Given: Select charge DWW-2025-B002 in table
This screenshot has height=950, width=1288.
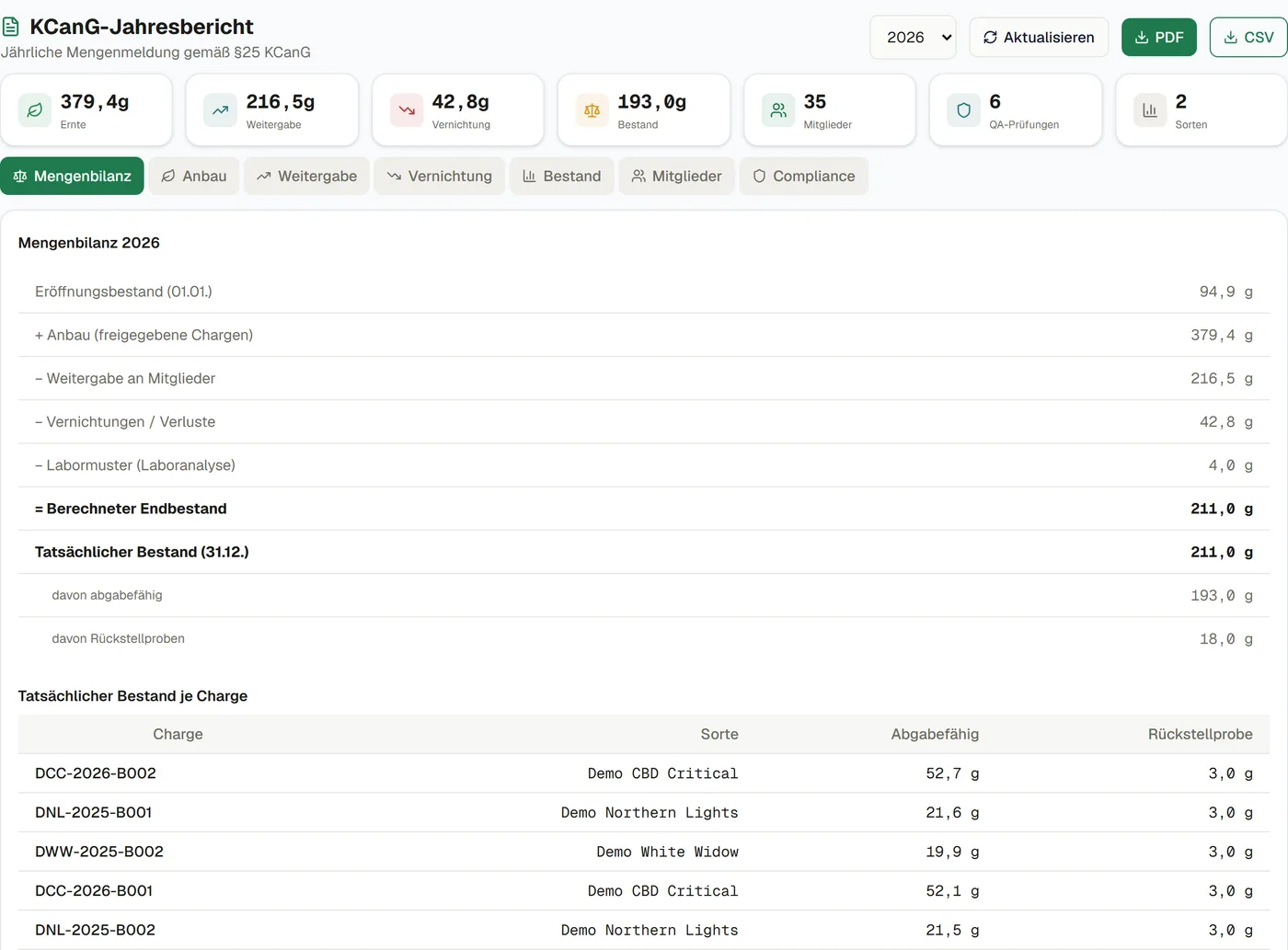Looking at the screenshot, I should tap(99, 852).
